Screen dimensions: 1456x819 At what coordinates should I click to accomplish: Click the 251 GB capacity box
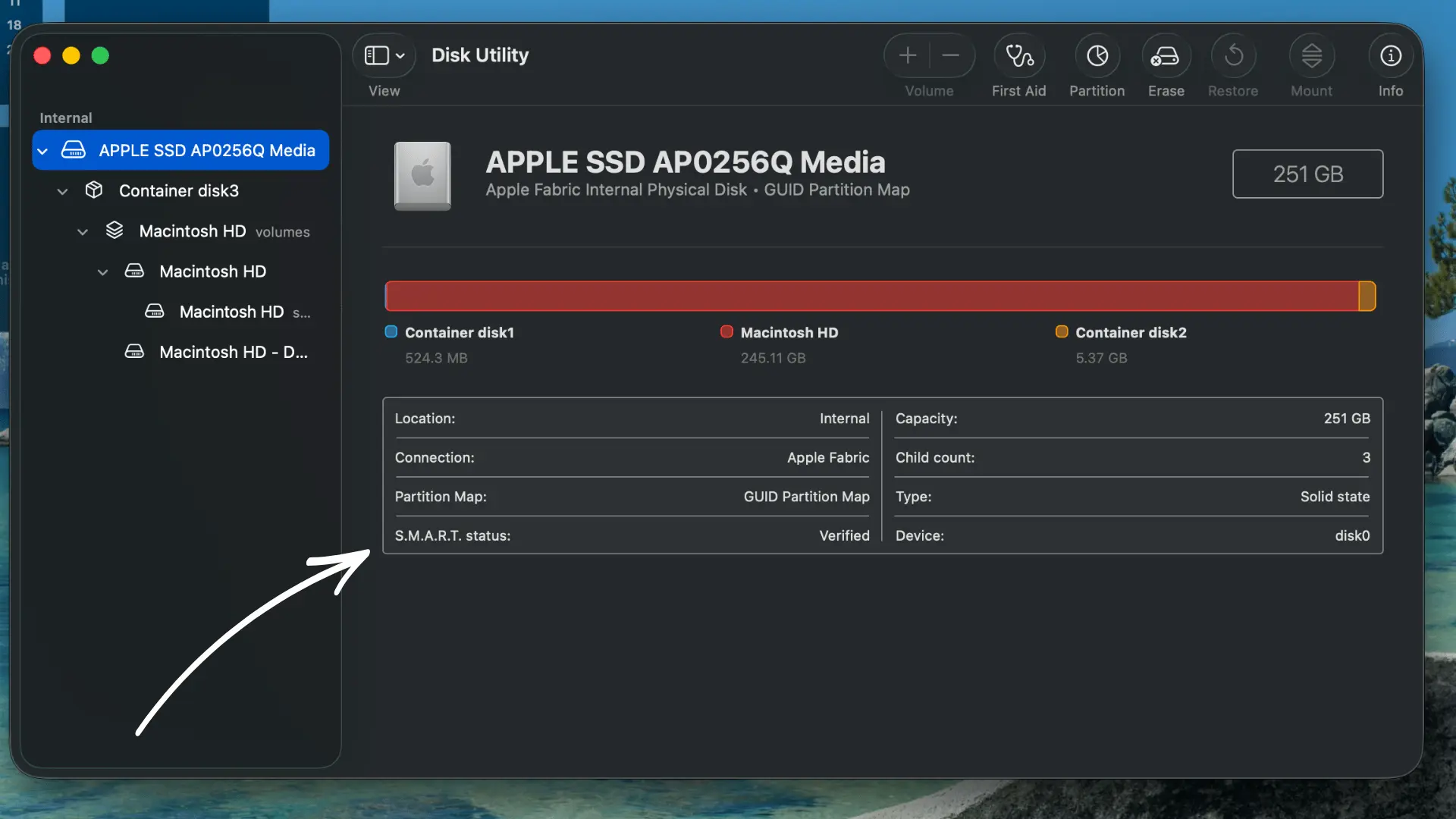[x=1308, y=174]
